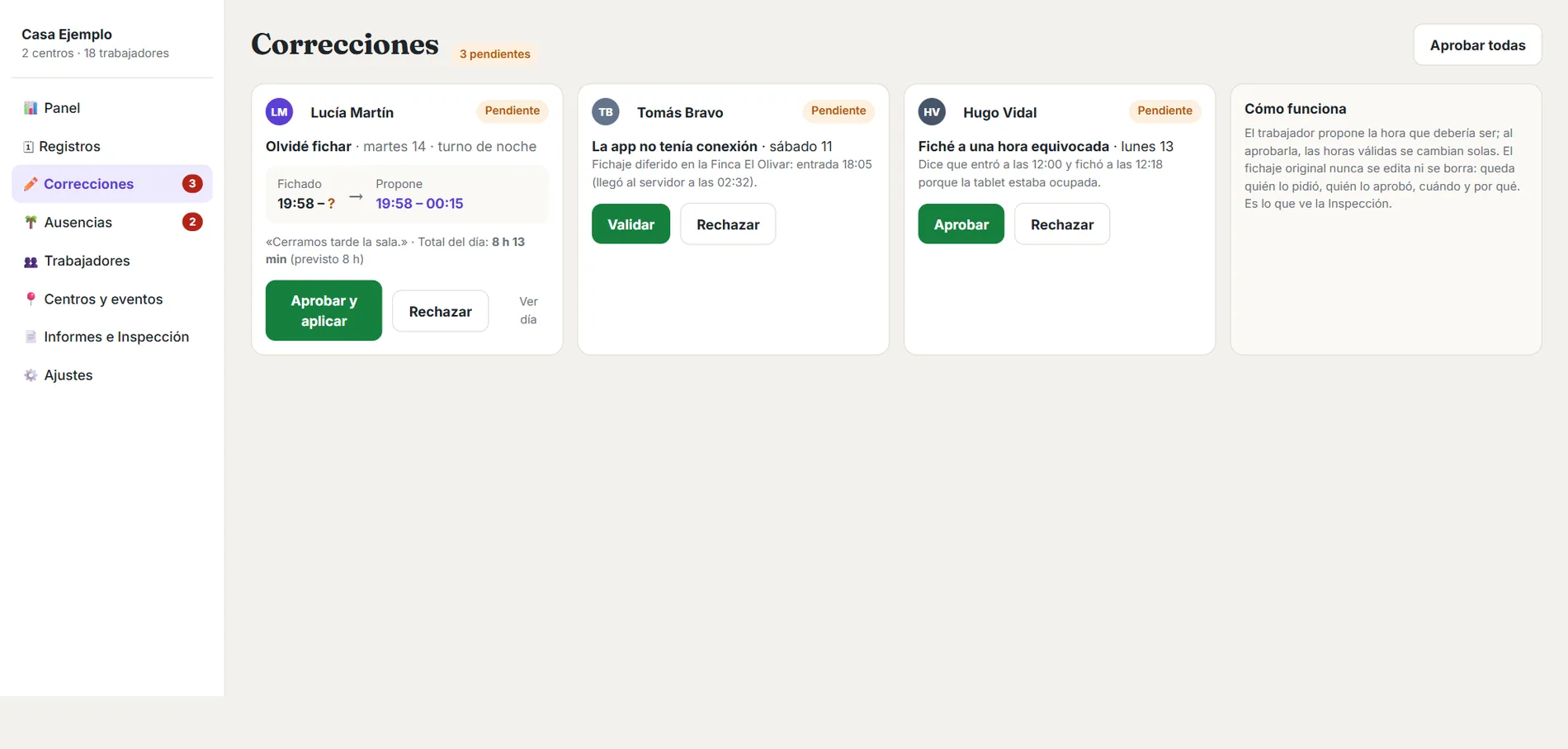The height and width of the screenshot is (749, 1568).
Task: Click Aprobar y aplicar for Lucía Martín
Action: click(x=324, y=311)
